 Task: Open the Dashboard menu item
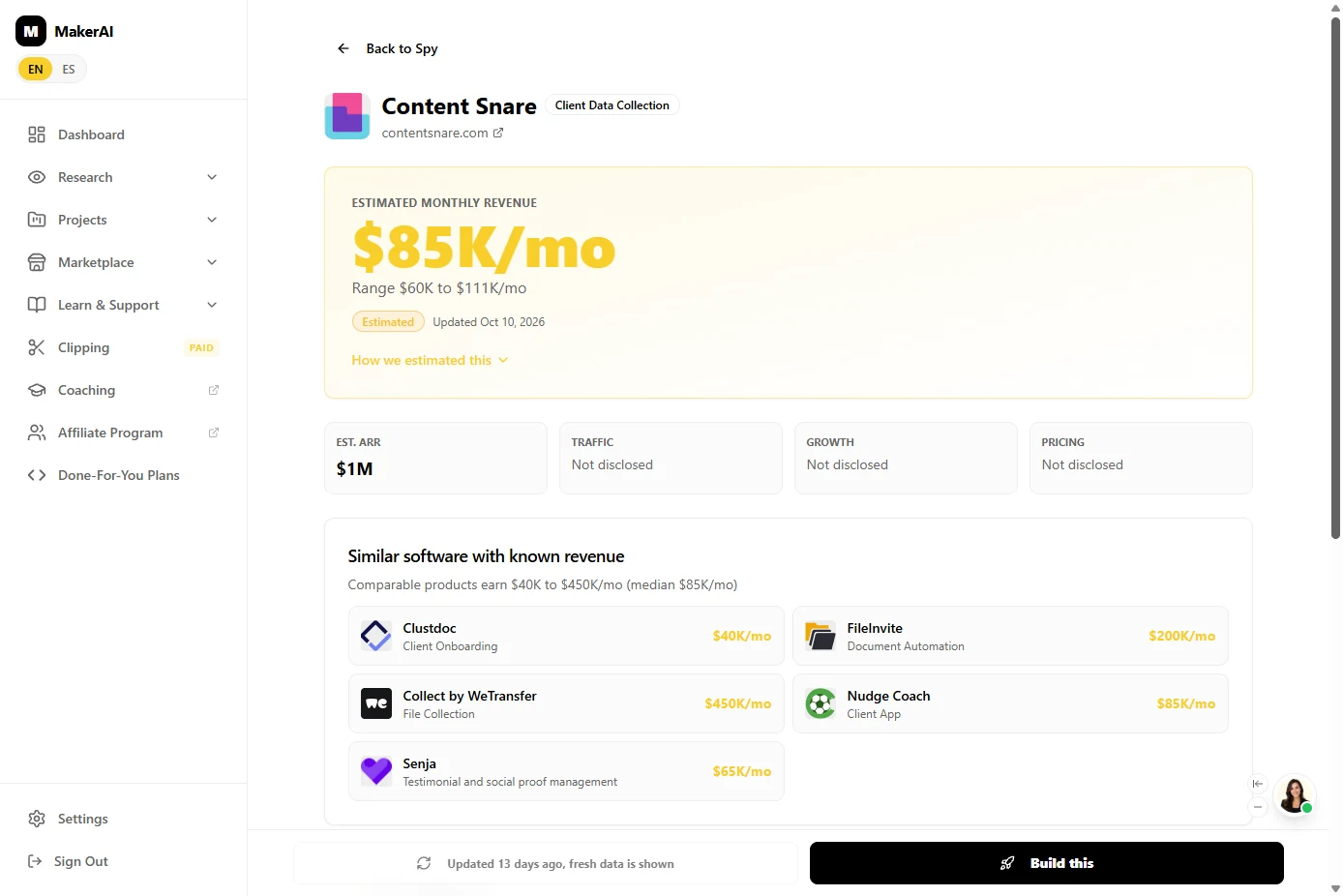(x=124, y=134)
